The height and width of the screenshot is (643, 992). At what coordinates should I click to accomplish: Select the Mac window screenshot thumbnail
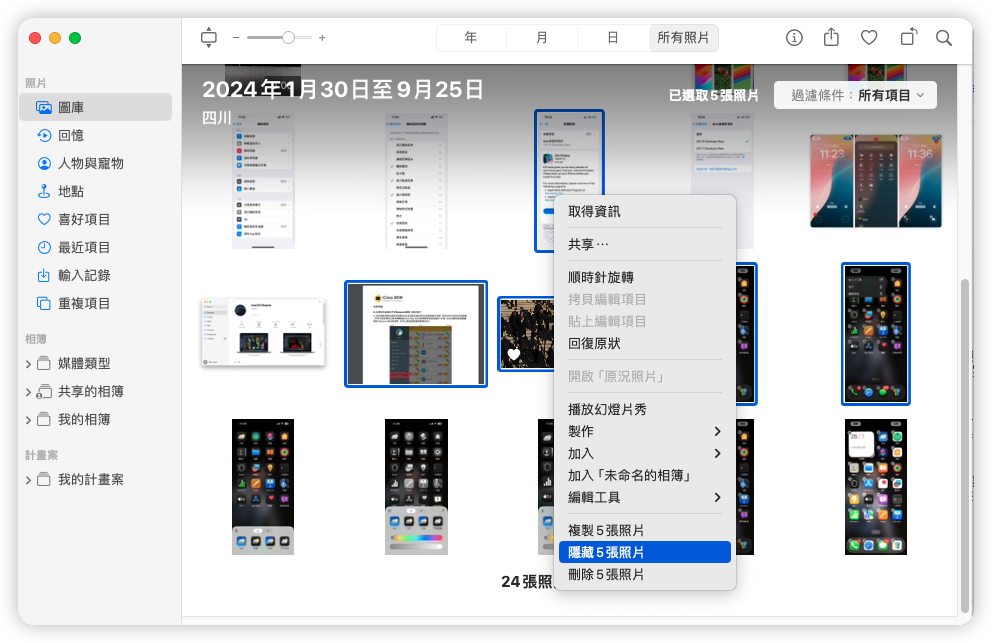263,332
